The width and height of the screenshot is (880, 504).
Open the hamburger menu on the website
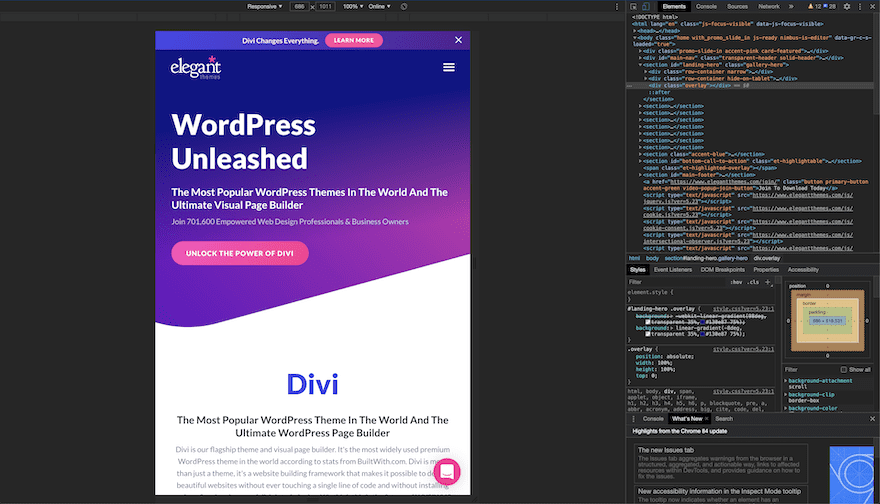pyautogui.click(x=449, y=67)
